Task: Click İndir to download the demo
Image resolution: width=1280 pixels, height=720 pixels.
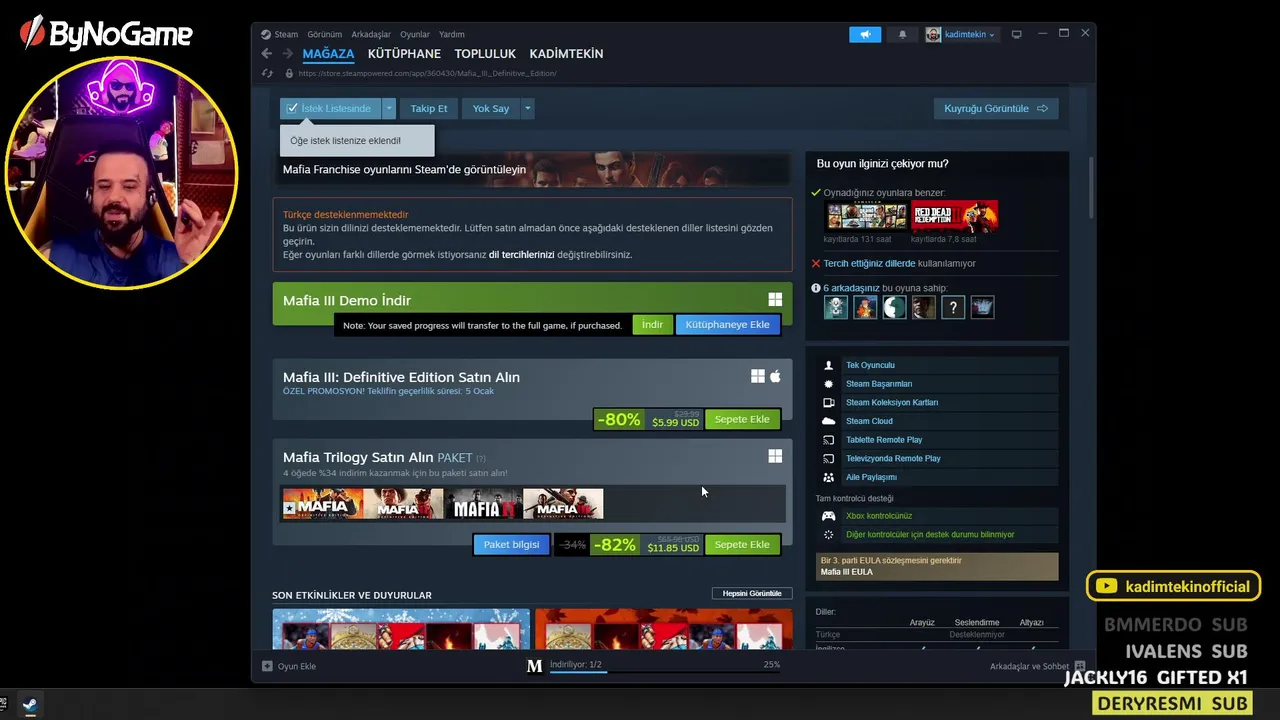Action: point(652,325)
